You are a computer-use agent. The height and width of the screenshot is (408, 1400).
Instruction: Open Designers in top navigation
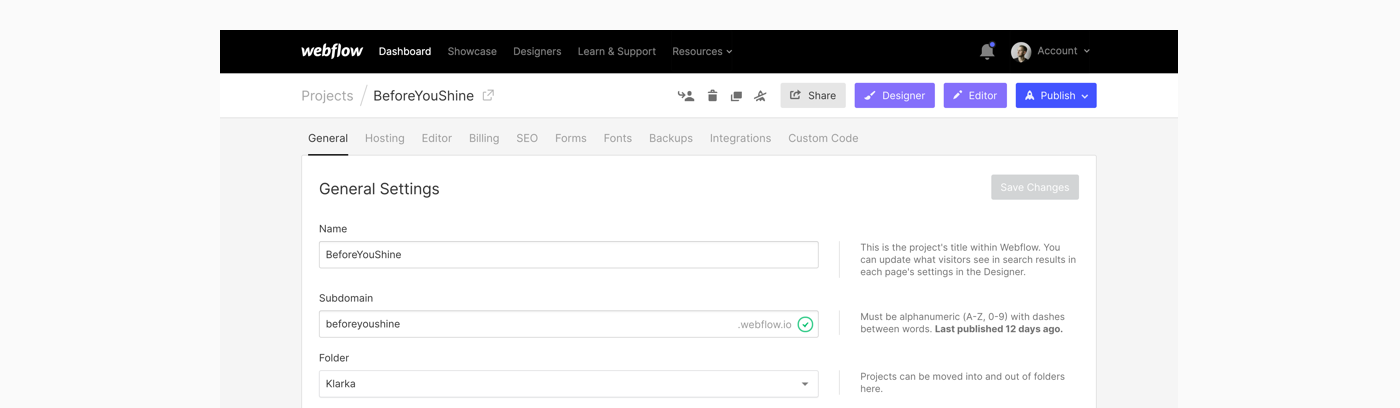coord(537,51)
